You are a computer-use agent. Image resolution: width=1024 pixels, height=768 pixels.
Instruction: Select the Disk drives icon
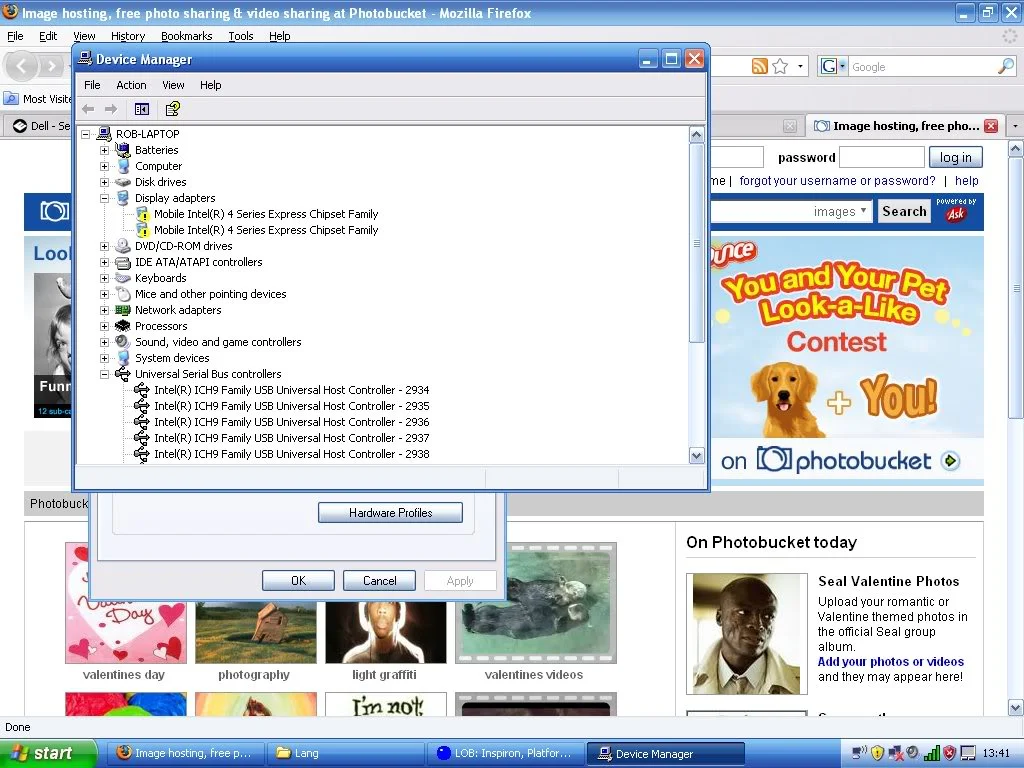coord(123,182)
